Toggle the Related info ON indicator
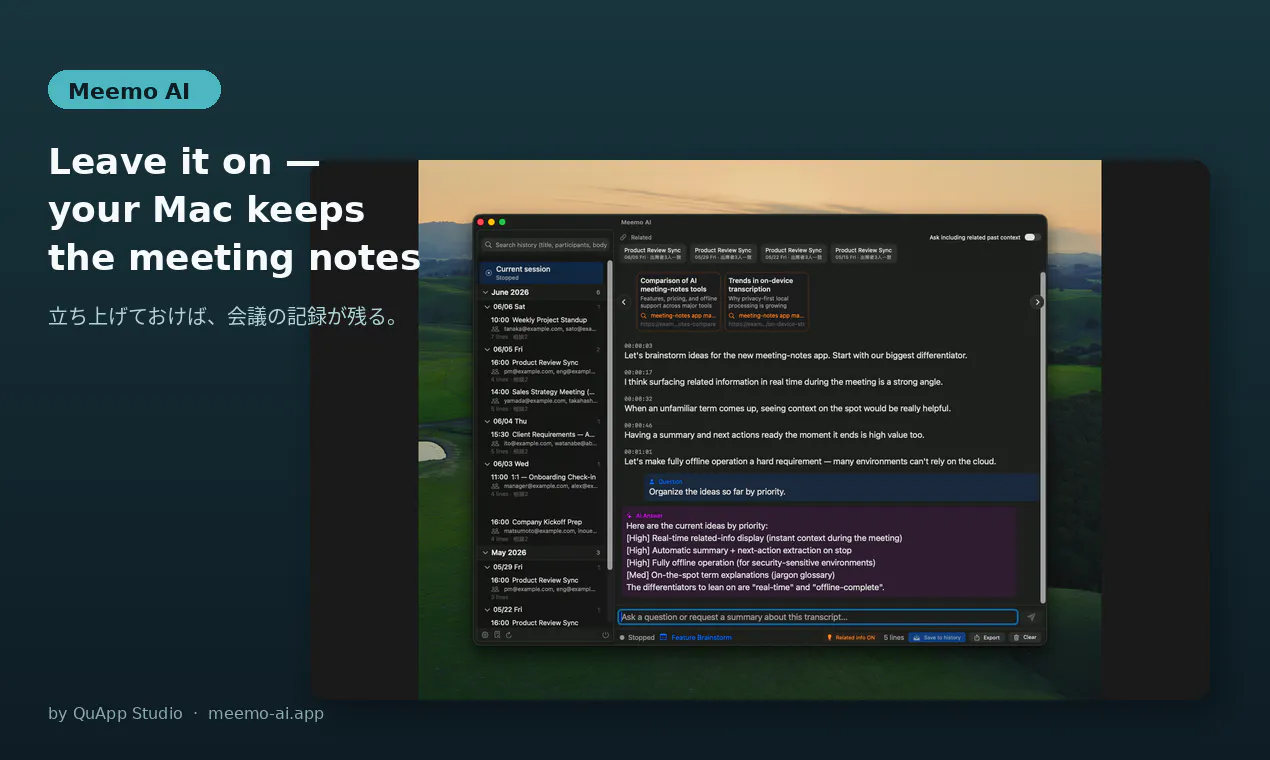 [850, 637]
